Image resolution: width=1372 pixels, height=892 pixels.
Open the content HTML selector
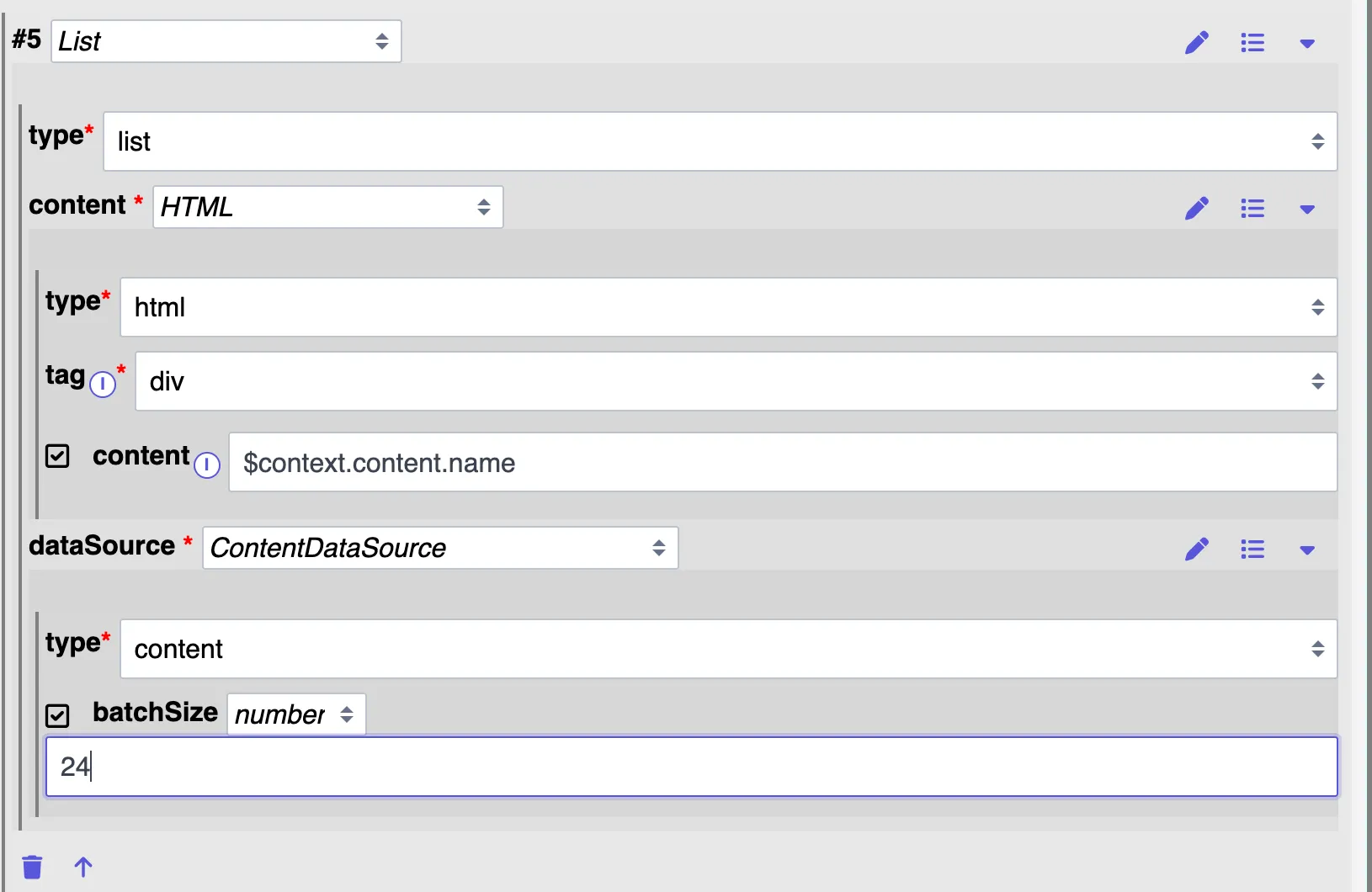328,207
